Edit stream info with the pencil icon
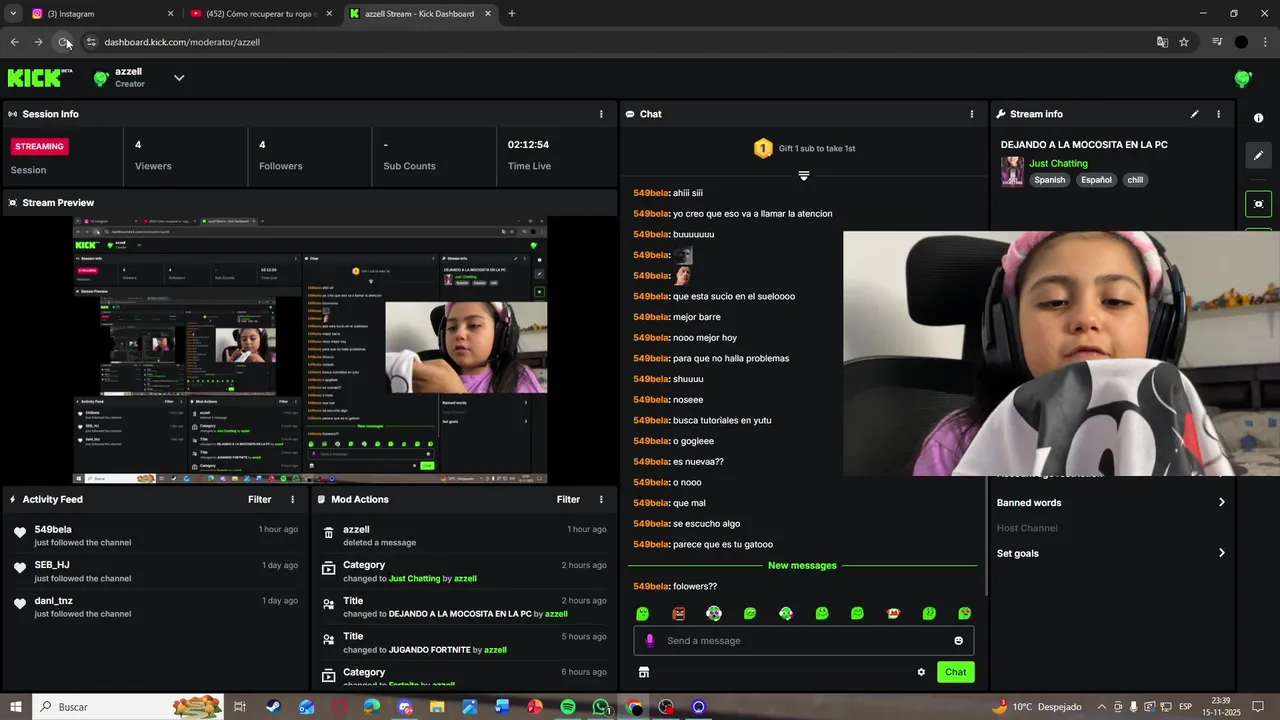The width and height of the screenshot is (1280, 720). (1194, 114)
